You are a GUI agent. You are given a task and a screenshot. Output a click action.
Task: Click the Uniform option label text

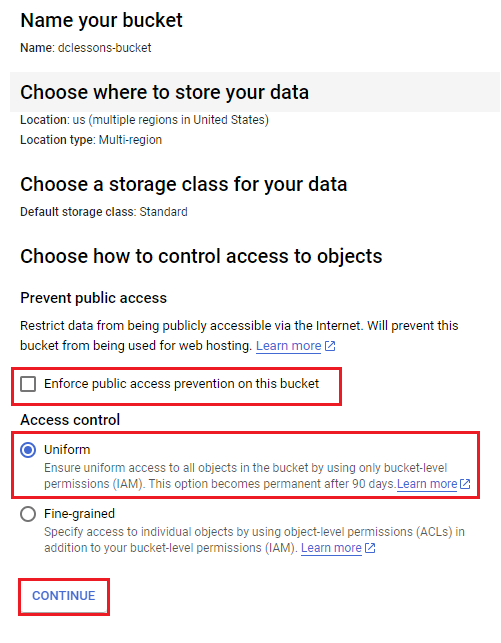pyautogui.click(x=67, y=450)
